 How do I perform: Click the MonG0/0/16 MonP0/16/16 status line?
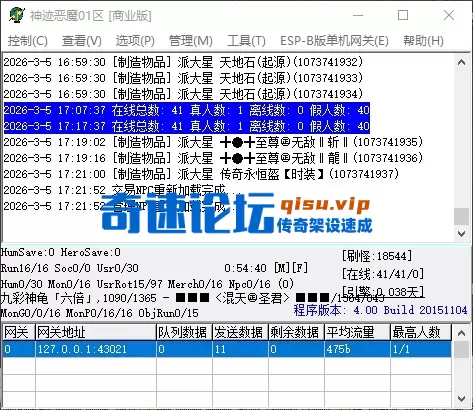click(100, 313)
